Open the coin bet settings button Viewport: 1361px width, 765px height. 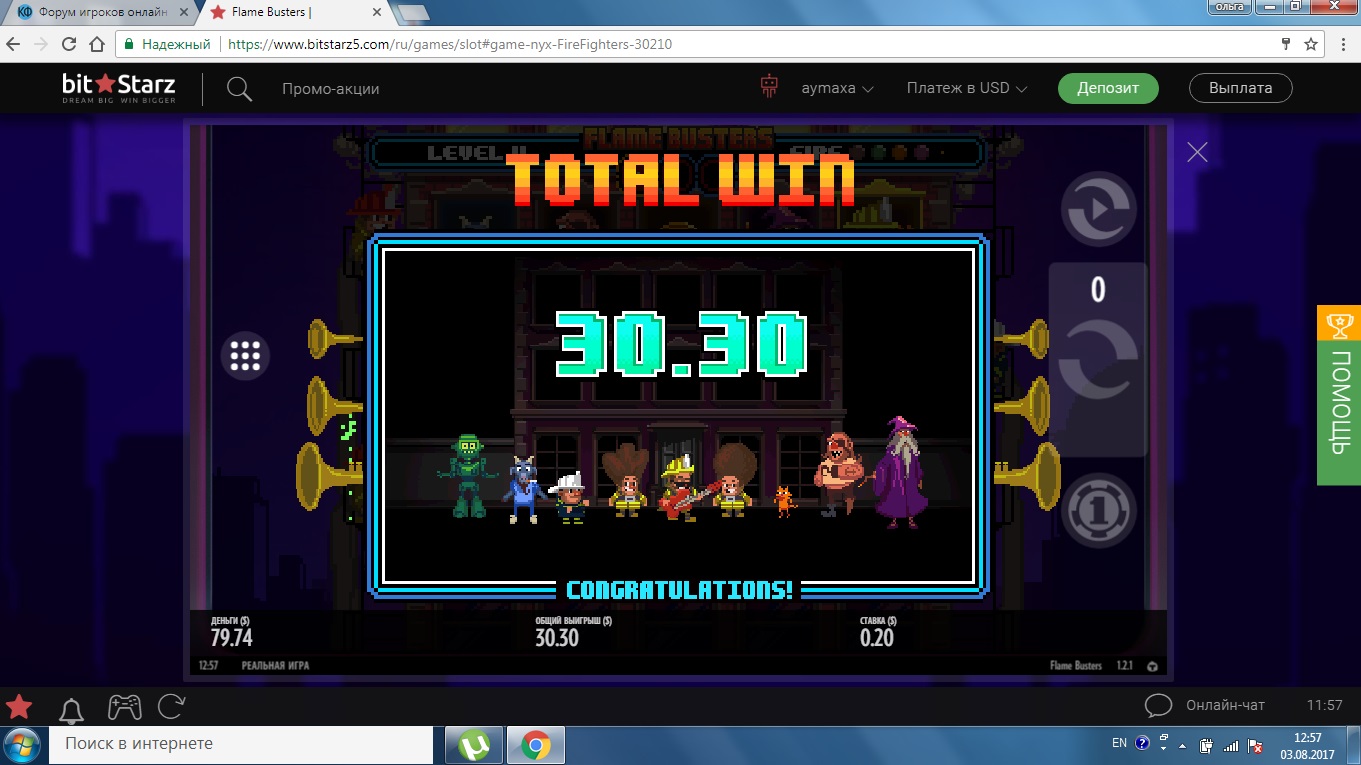tap(1098, 511)
